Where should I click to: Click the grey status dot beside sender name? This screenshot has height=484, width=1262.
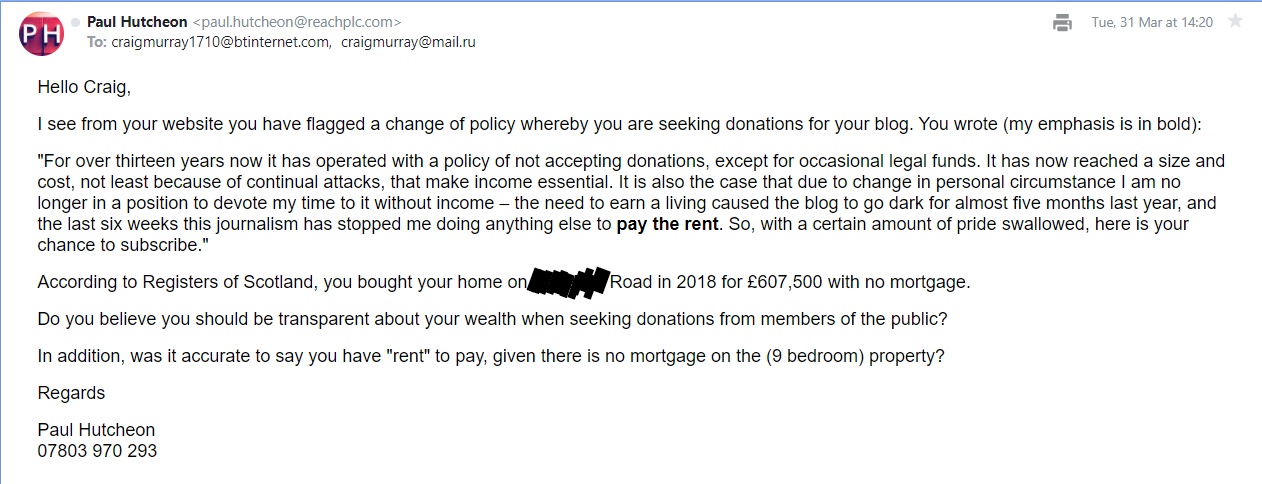click(x=75, y=22)
